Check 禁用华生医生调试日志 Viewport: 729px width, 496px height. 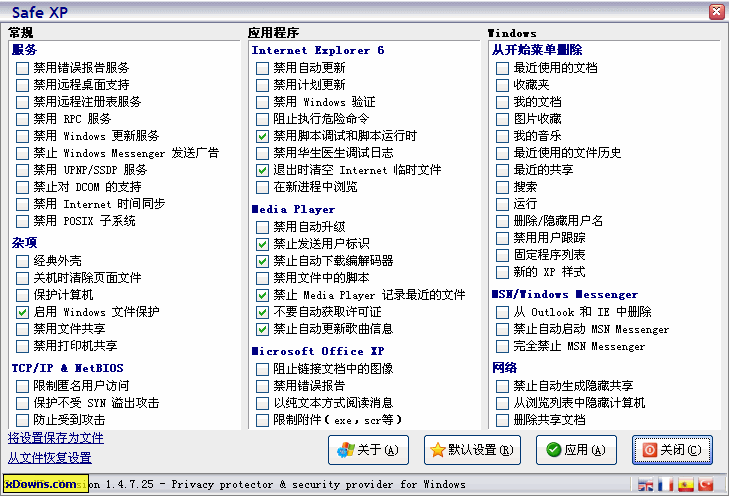pos(262,153)
